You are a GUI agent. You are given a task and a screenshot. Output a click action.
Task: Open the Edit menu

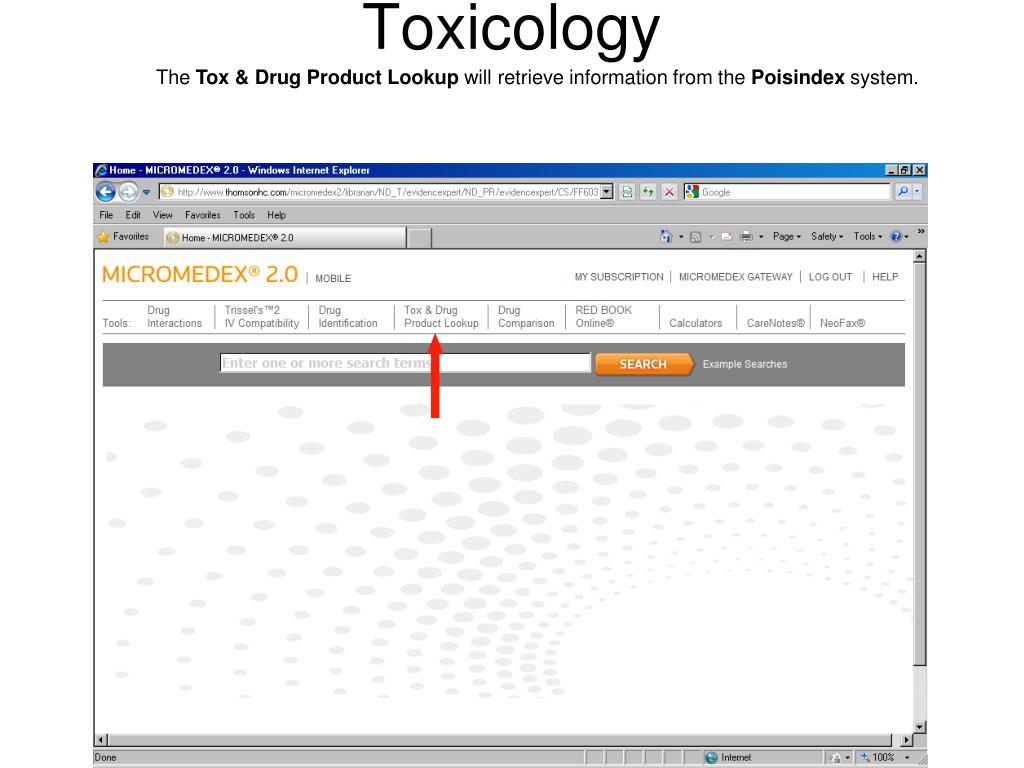pos(133,215)
